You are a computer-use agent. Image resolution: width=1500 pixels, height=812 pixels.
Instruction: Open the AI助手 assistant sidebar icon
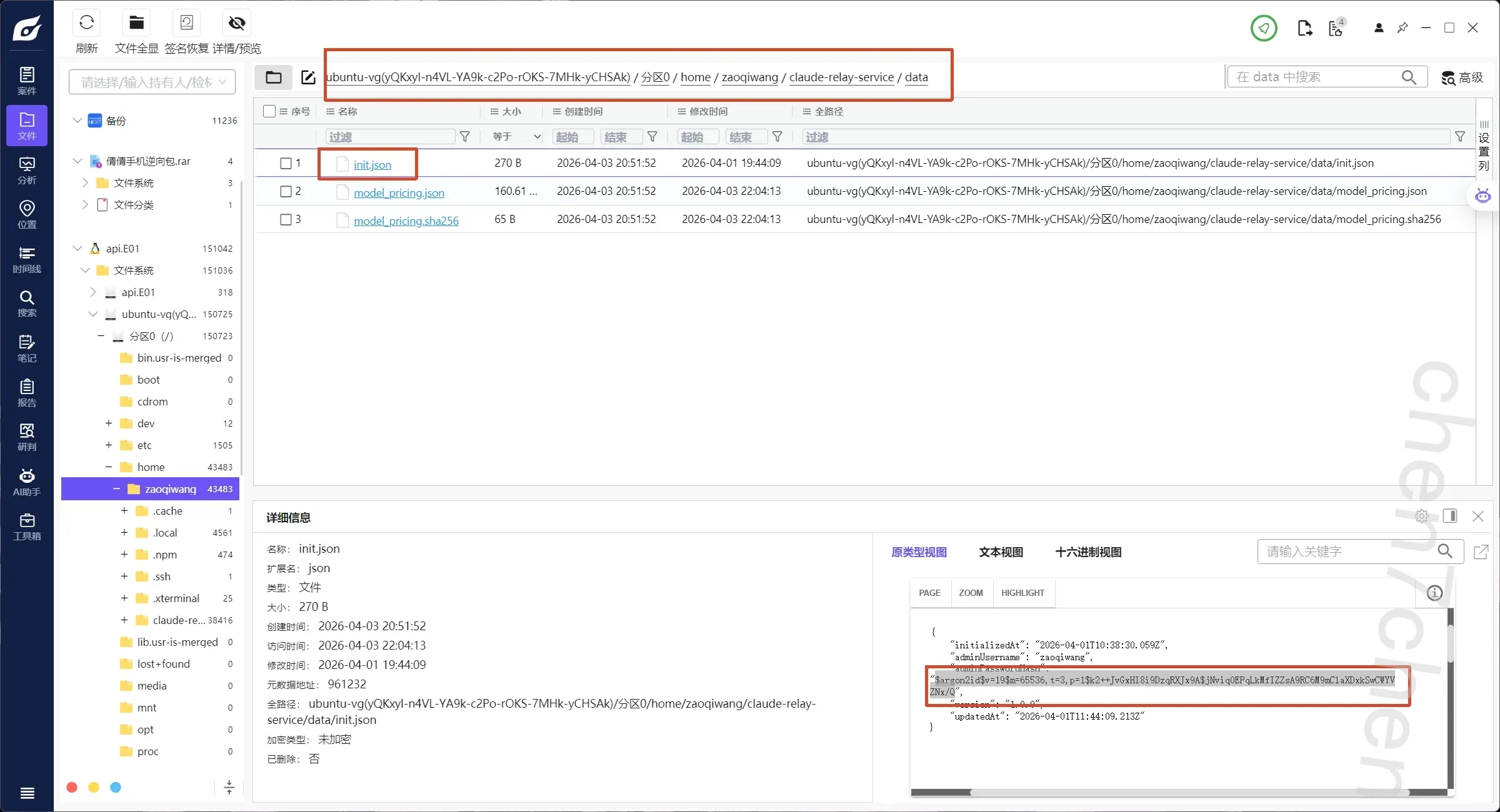click(x=27, y=482)
